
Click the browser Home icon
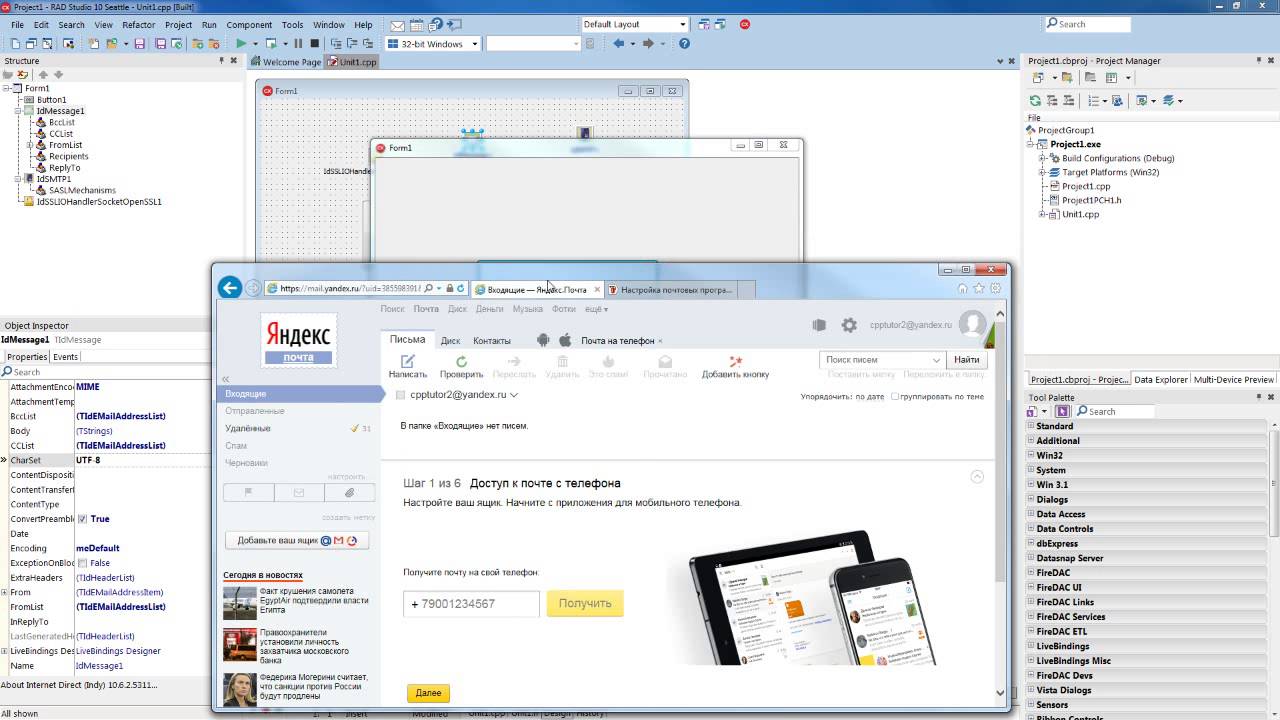point(963,288)
